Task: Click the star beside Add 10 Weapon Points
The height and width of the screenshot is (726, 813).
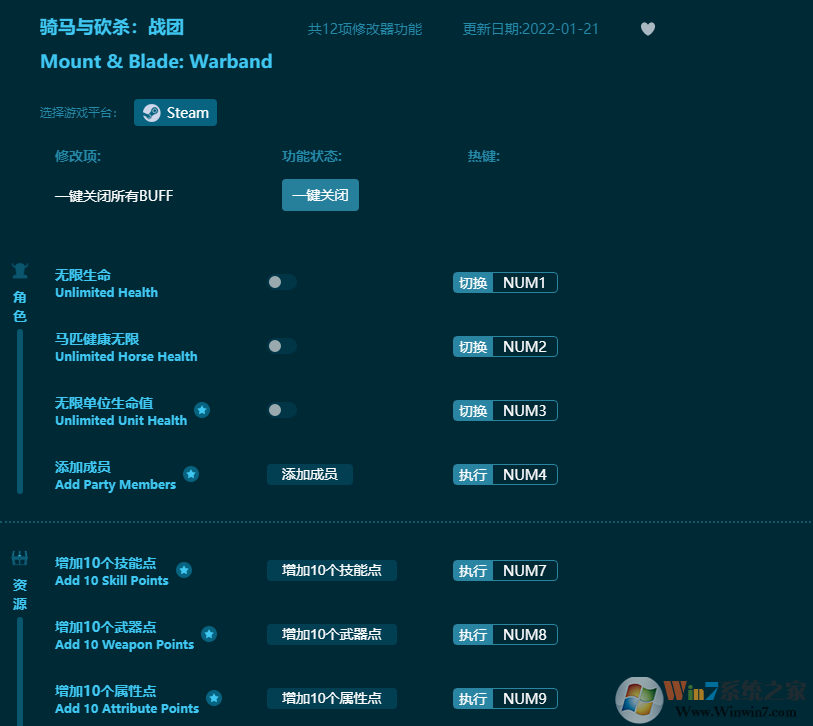Action: point(209,633)
